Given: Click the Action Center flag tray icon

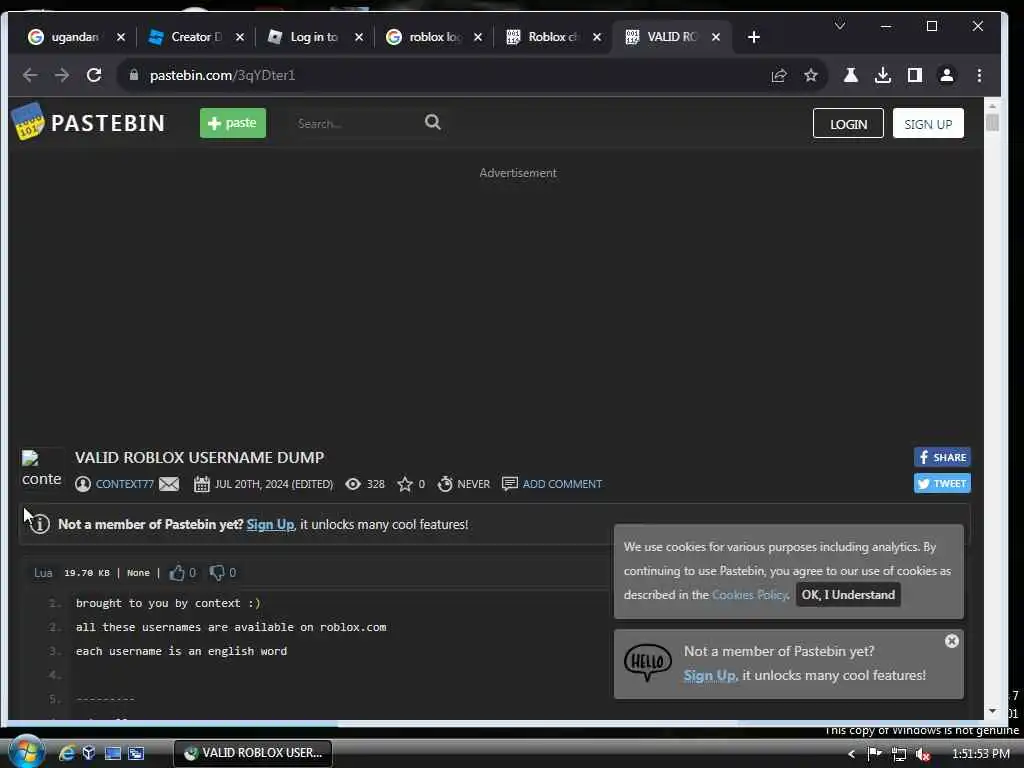Looking at the screenshot, I should tap(874, 754).
